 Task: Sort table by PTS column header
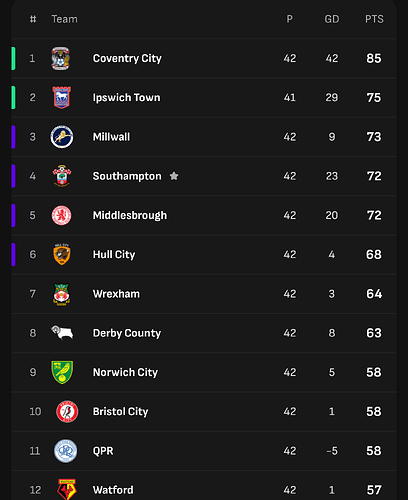(x=374, y=19)
